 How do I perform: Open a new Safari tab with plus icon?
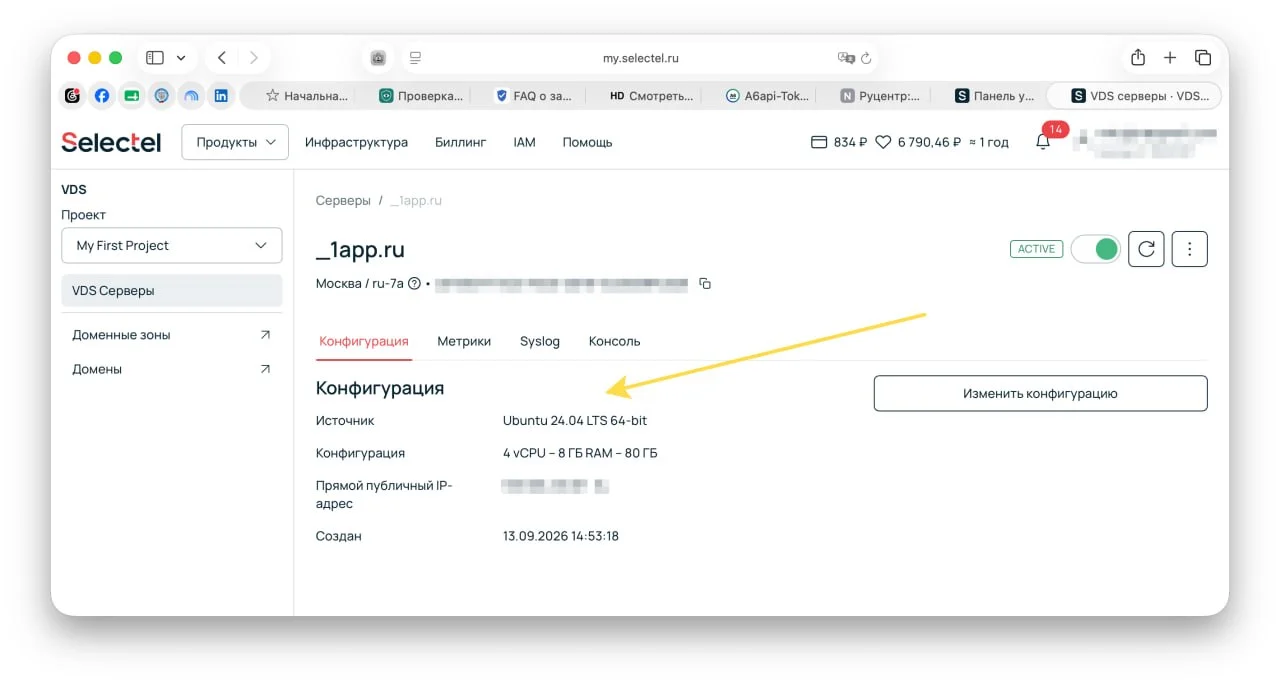tap(1170, 58)
